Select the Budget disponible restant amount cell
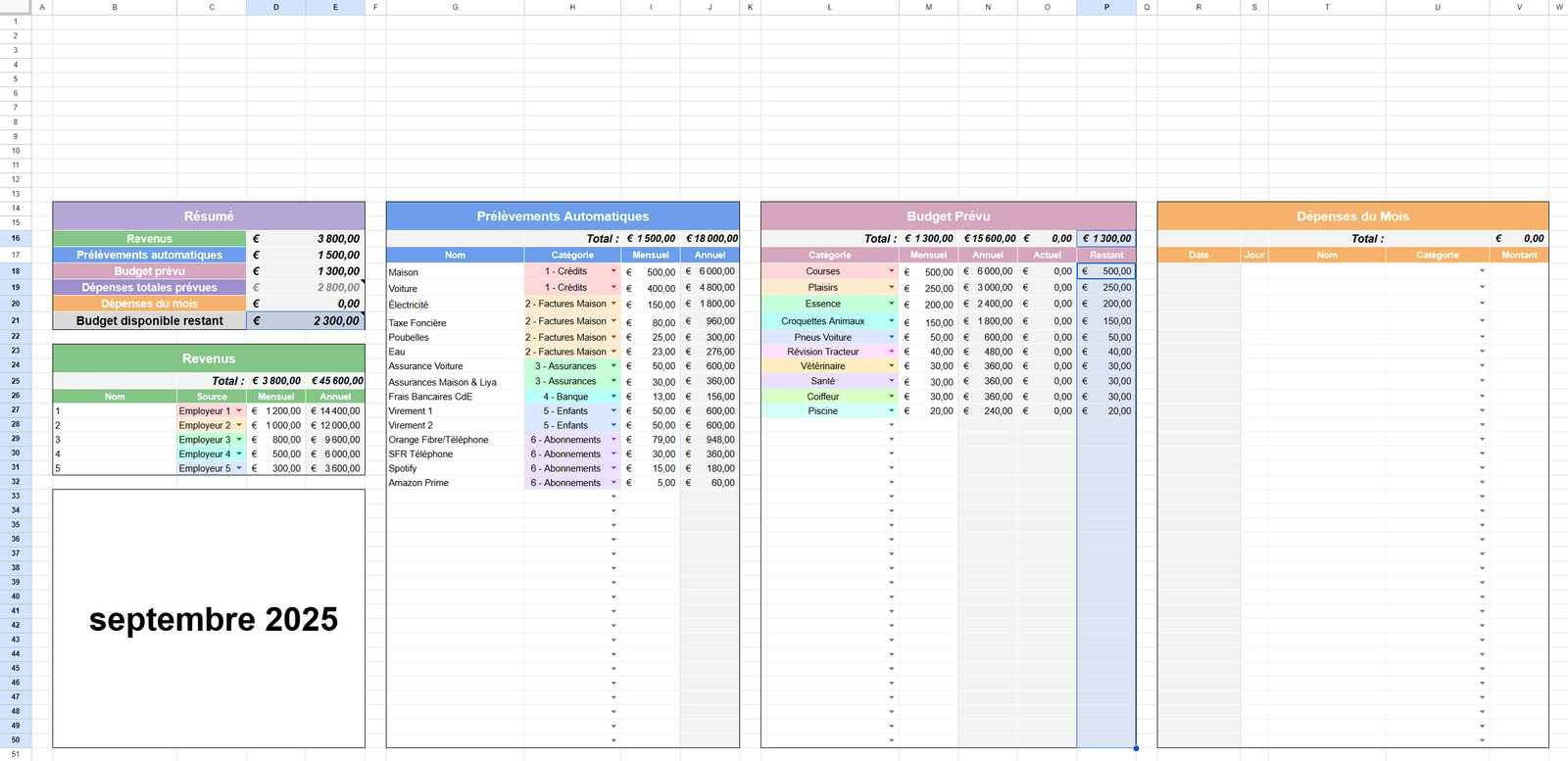The image size is (1568, 761). (x=305, y=320)
